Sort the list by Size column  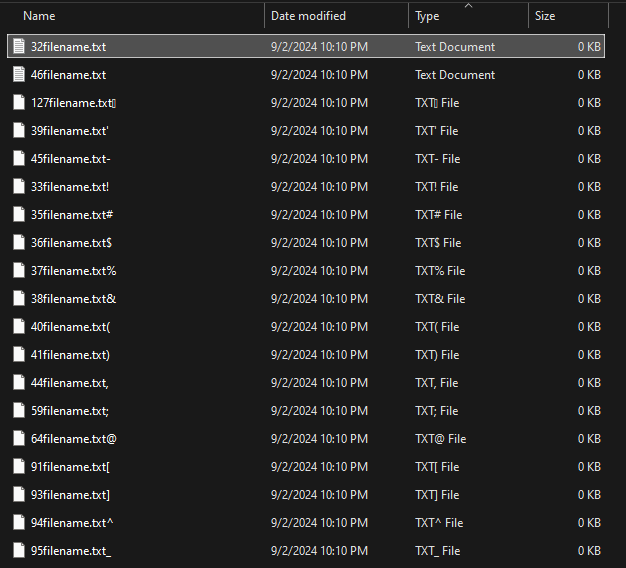point(545,16)
